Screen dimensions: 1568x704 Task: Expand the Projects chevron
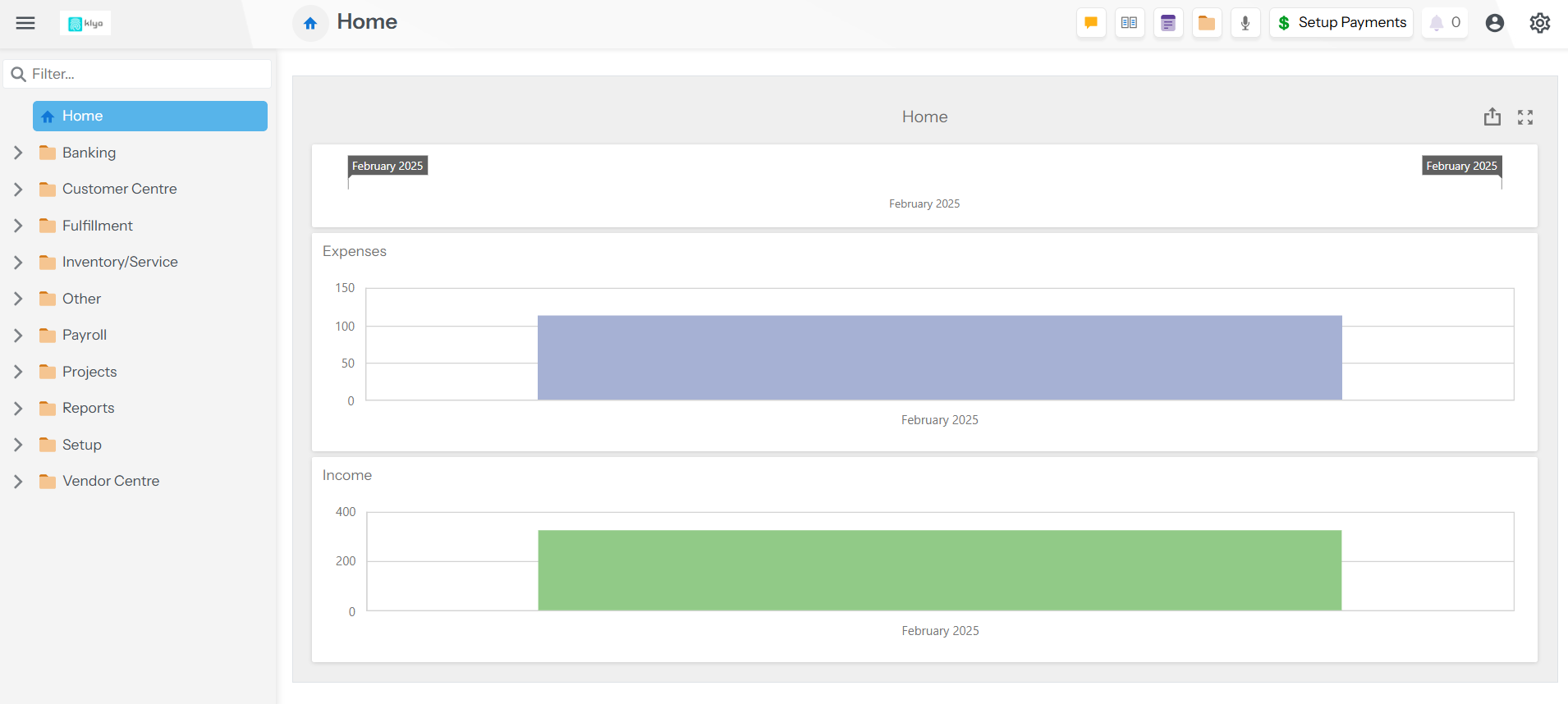[18, 372]
